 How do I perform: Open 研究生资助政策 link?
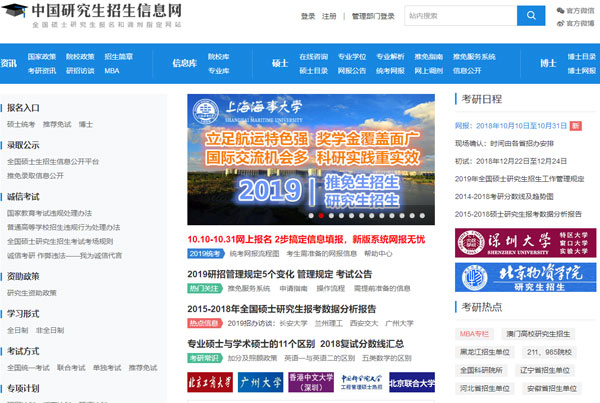(32, 293)
